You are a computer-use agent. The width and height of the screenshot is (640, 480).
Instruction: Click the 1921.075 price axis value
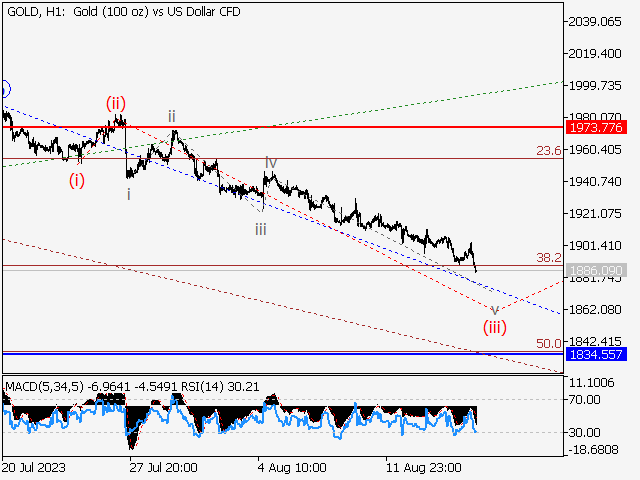point(595,214)
